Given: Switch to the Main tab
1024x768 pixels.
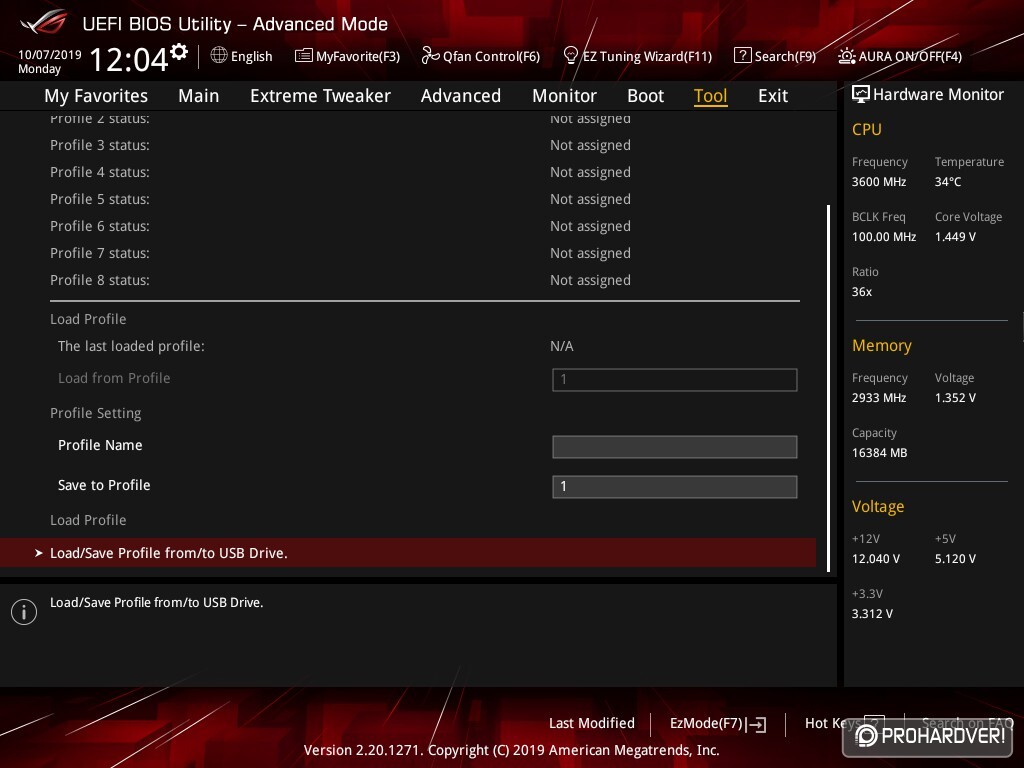Looking at the screenshot, I should click(199, 96).
